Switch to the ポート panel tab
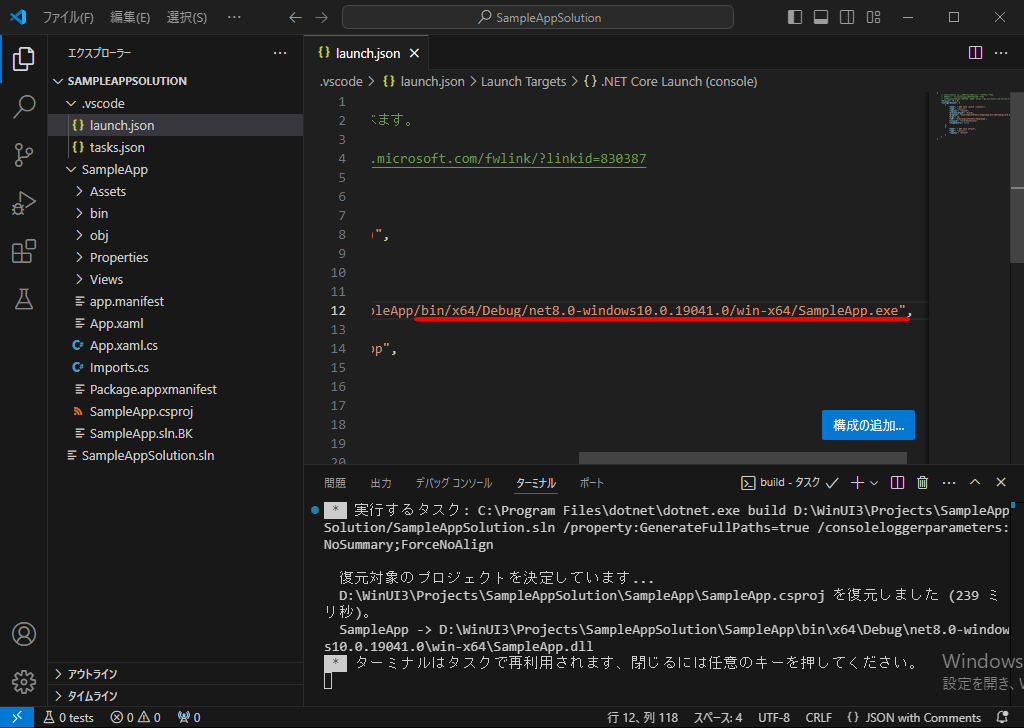This screenshot has height=728, width=1024. point(592,483)
